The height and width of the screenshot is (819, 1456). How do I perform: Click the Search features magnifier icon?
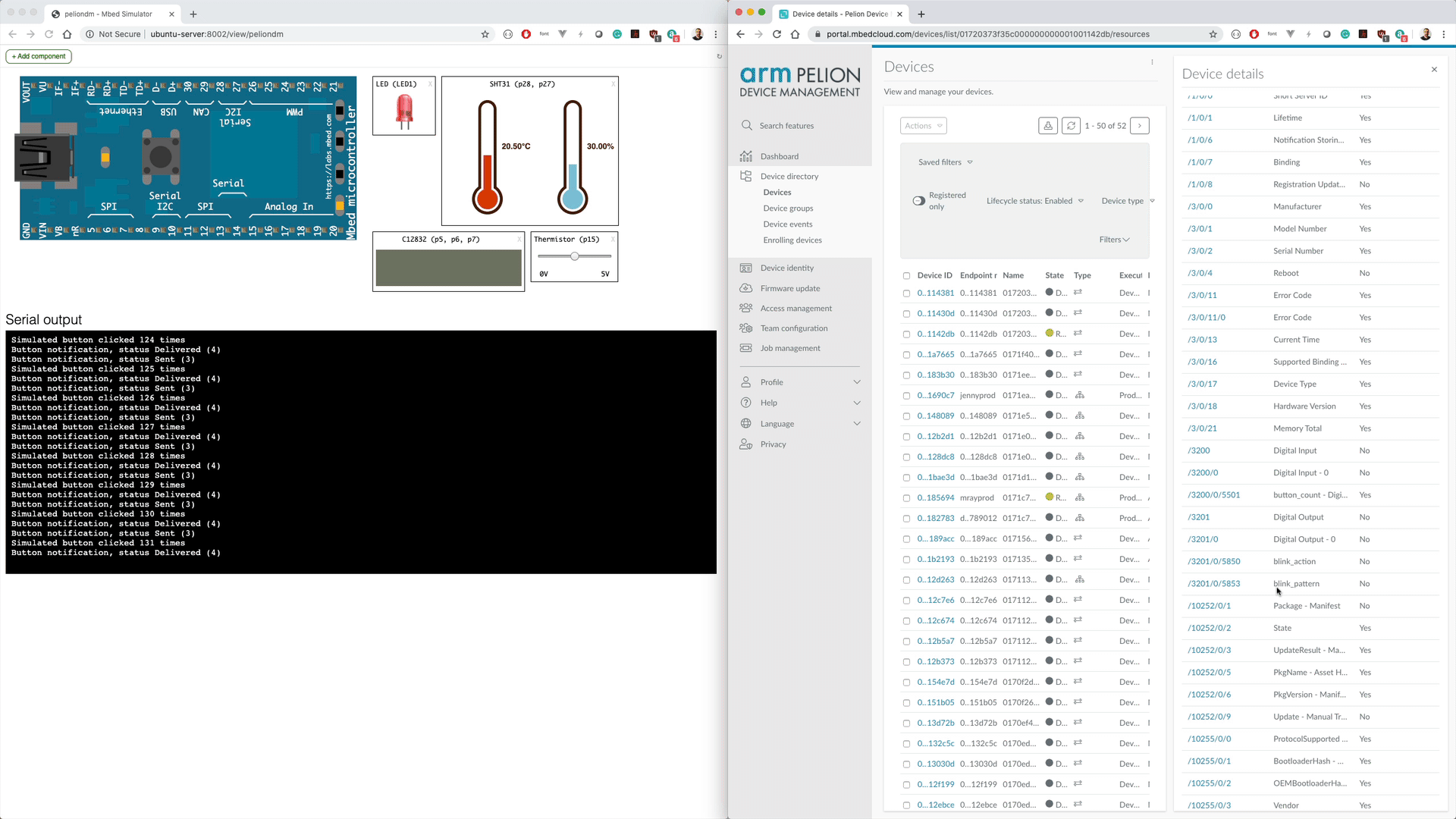747,125
